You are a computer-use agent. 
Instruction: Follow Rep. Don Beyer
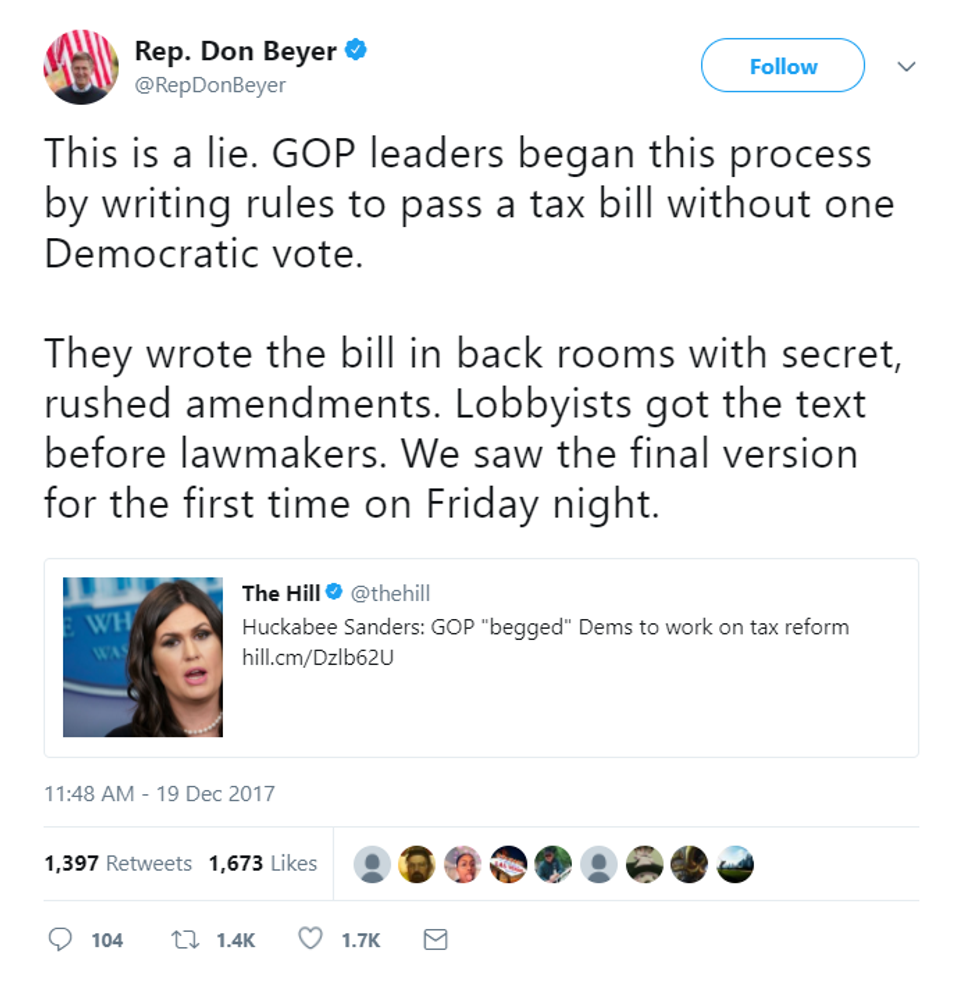[x=783, y=65]
